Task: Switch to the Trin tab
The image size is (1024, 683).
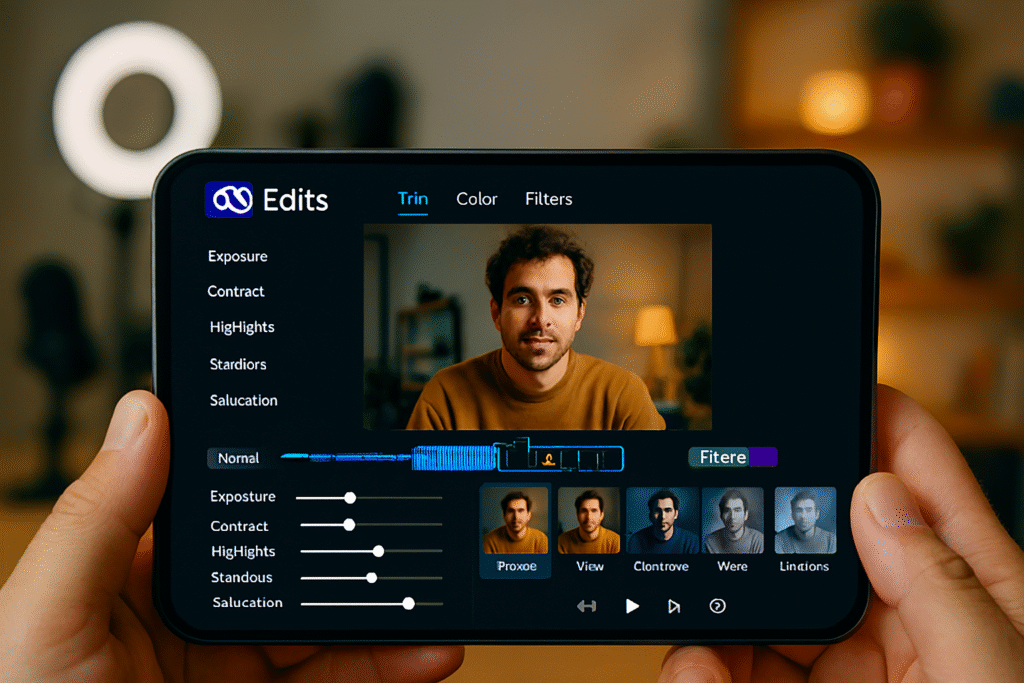Action: (x=413, y=199)
